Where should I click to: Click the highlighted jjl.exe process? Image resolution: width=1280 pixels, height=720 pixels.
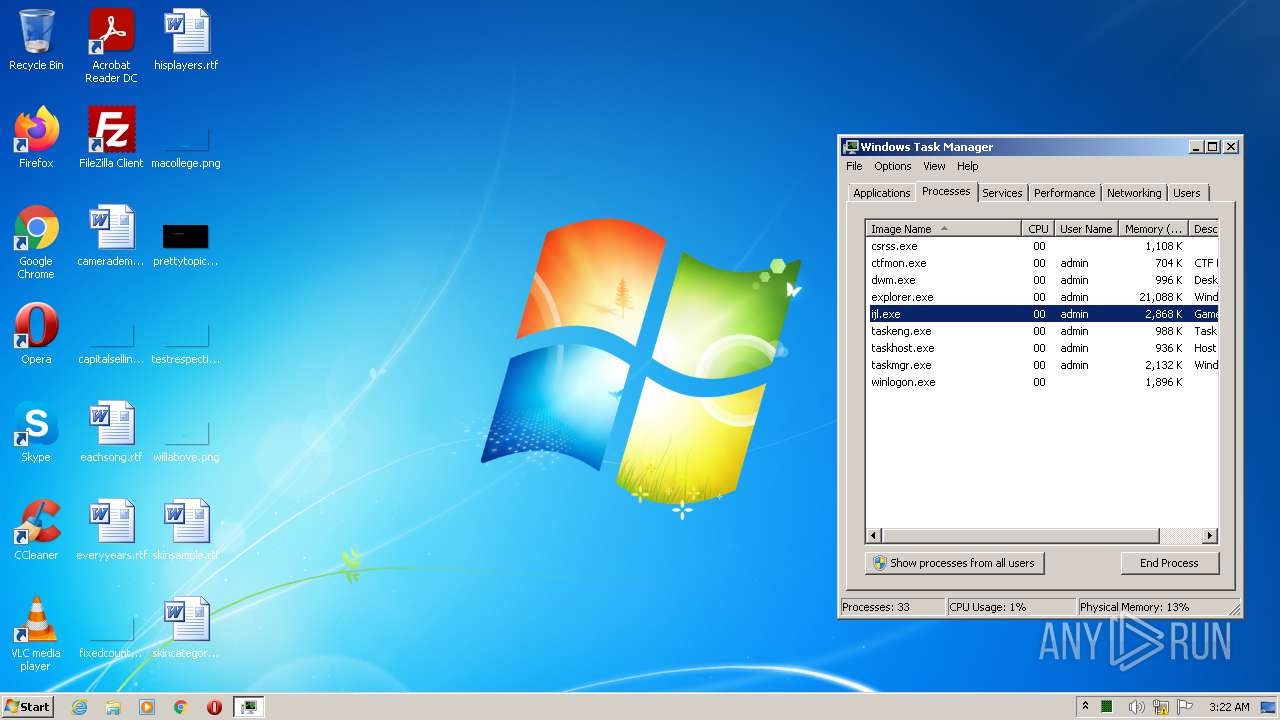click(1042, 314)
